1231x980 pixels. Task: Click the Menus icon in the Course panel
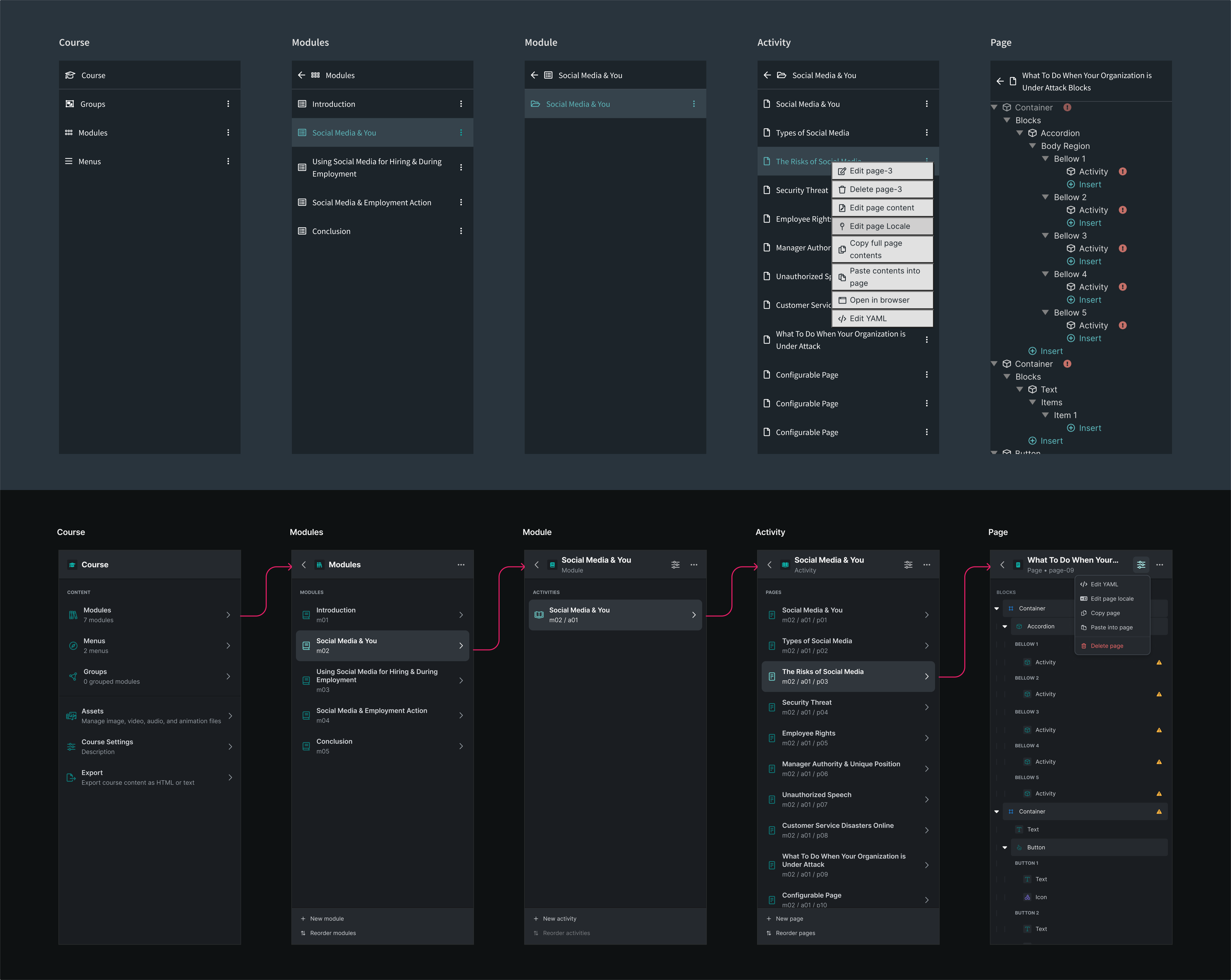[68, 161]
